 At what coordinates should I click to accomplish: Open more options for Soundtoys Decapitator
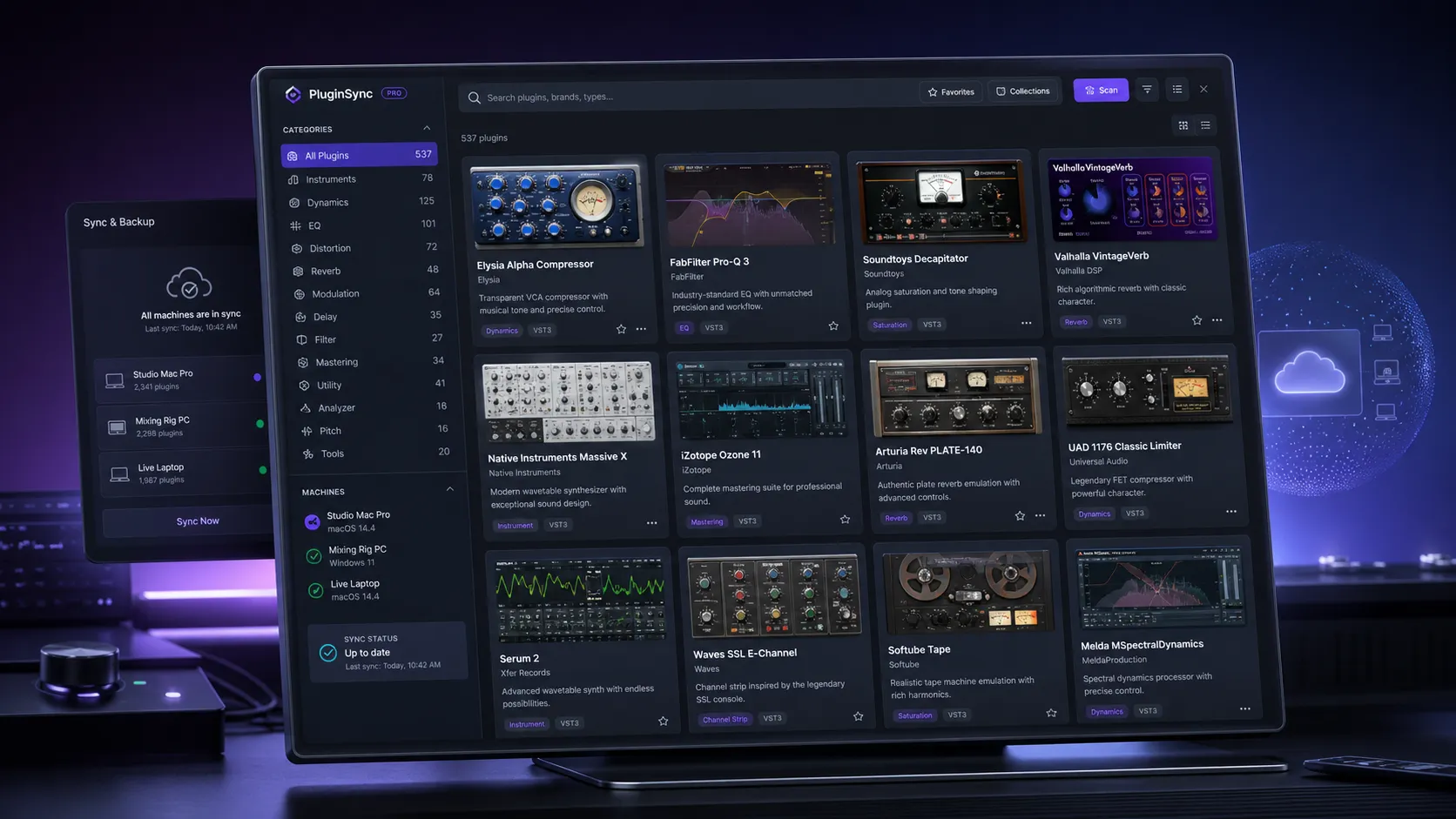(1027, 323)
